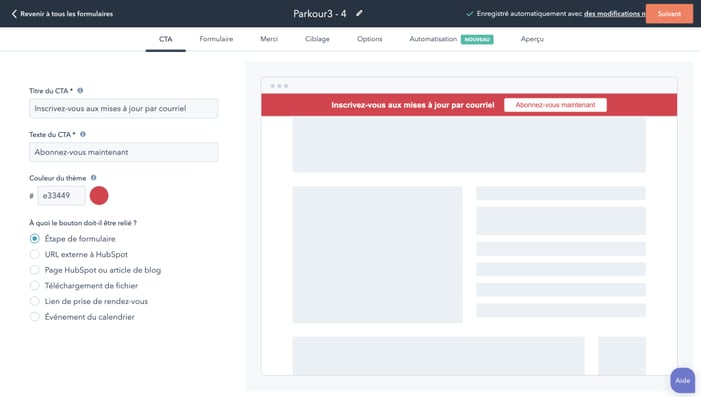The width and height of the screenshot is (701, 397).
Task: Click the pencil icon to rename Parkour3 - 4
Action: pyautogui.click(x=359, y=13)
